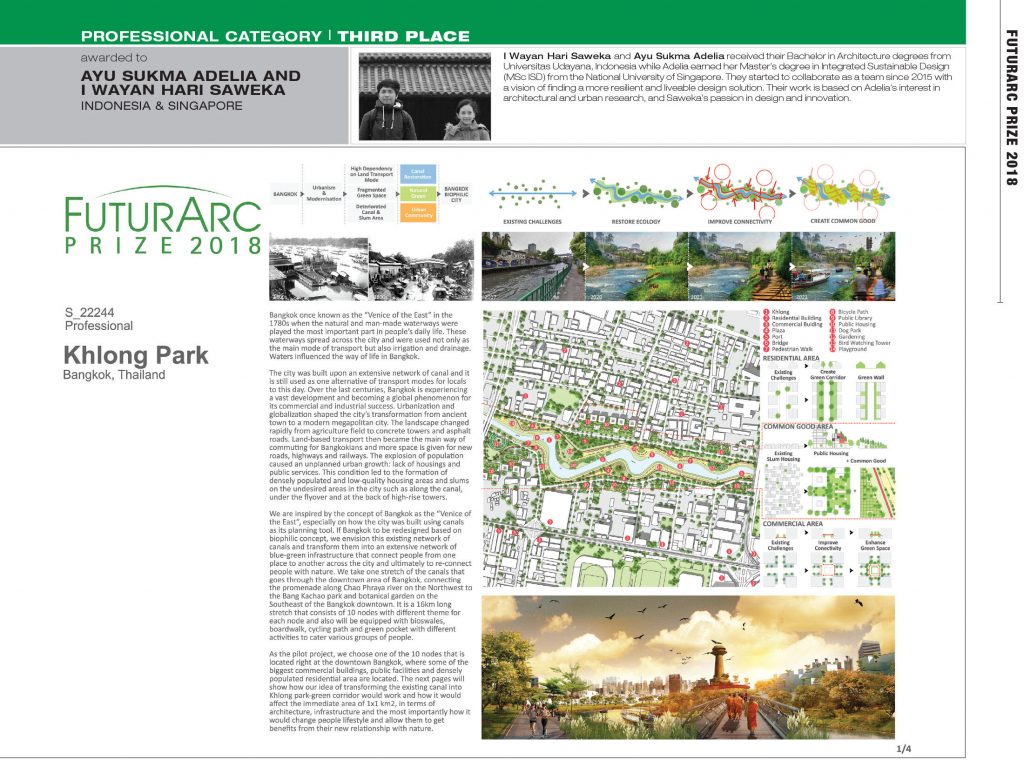Click the 1/4 page number
This screenshot has width=1024, height=760.
(904, 748)
